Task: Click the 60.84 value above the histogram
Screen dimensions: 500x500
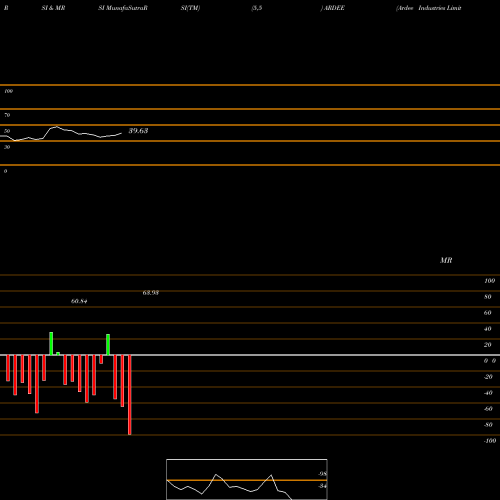Action: click(79, 301)
